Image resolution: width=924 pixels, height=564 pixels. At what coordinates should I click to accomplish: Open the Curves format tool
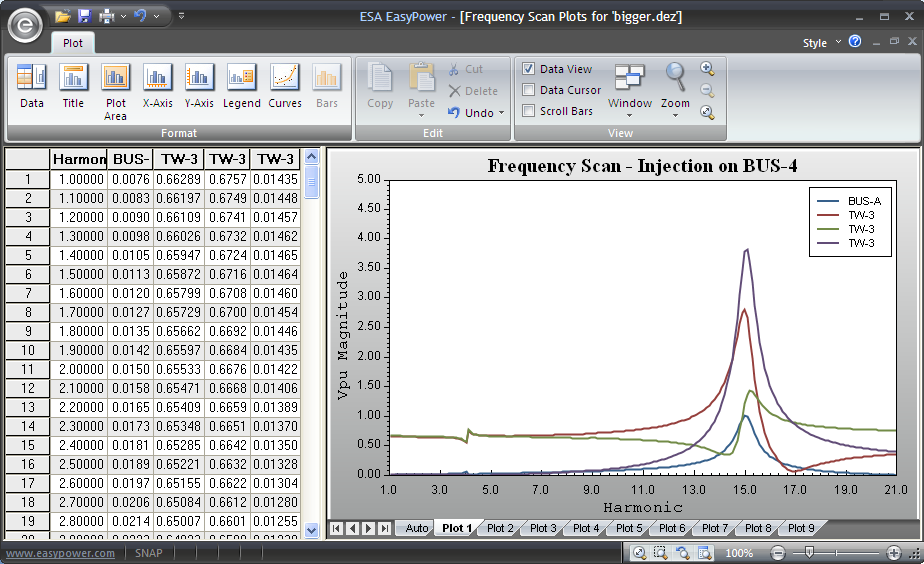coord(285,87)
